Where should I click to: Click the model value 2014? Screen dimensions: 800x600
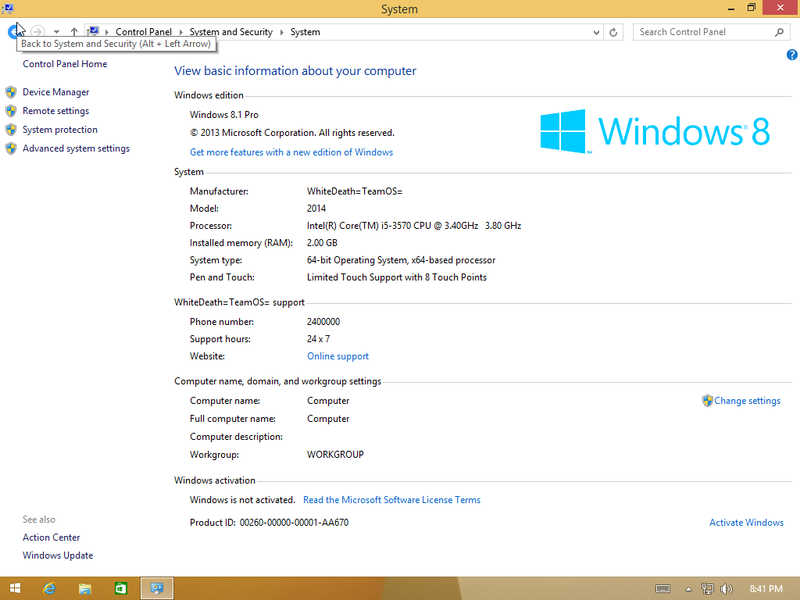coord(316,208)
